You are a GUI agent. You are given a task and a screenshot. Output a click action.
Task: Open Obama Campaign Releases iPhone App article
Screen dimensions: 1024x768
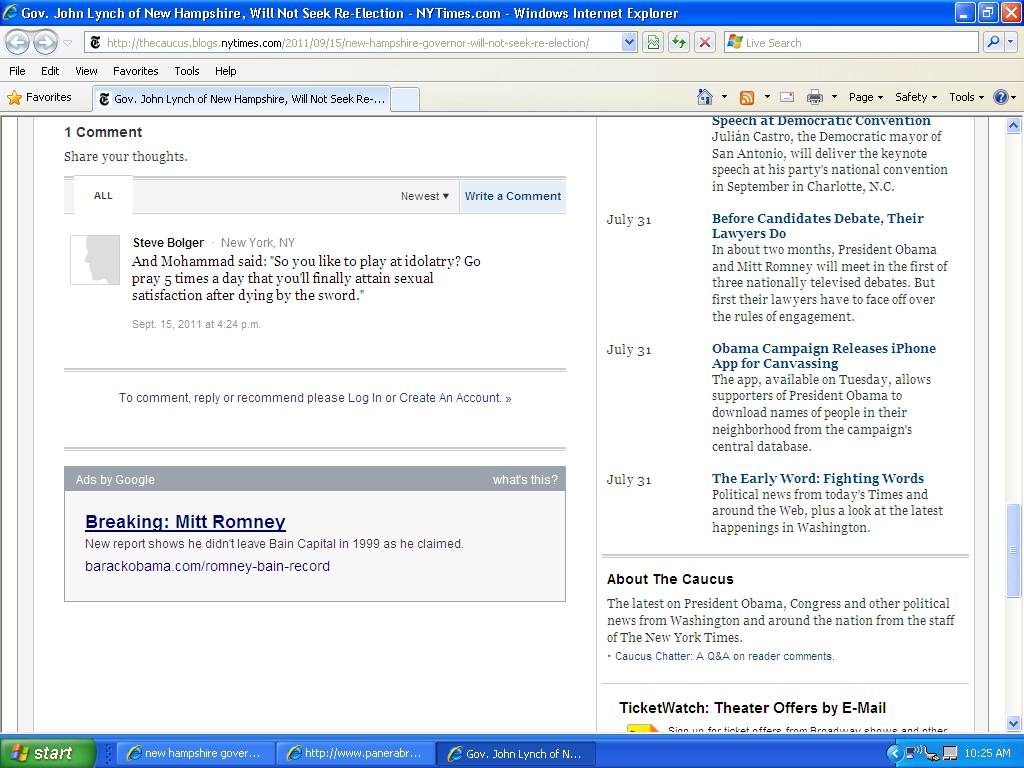click(824, 356)
